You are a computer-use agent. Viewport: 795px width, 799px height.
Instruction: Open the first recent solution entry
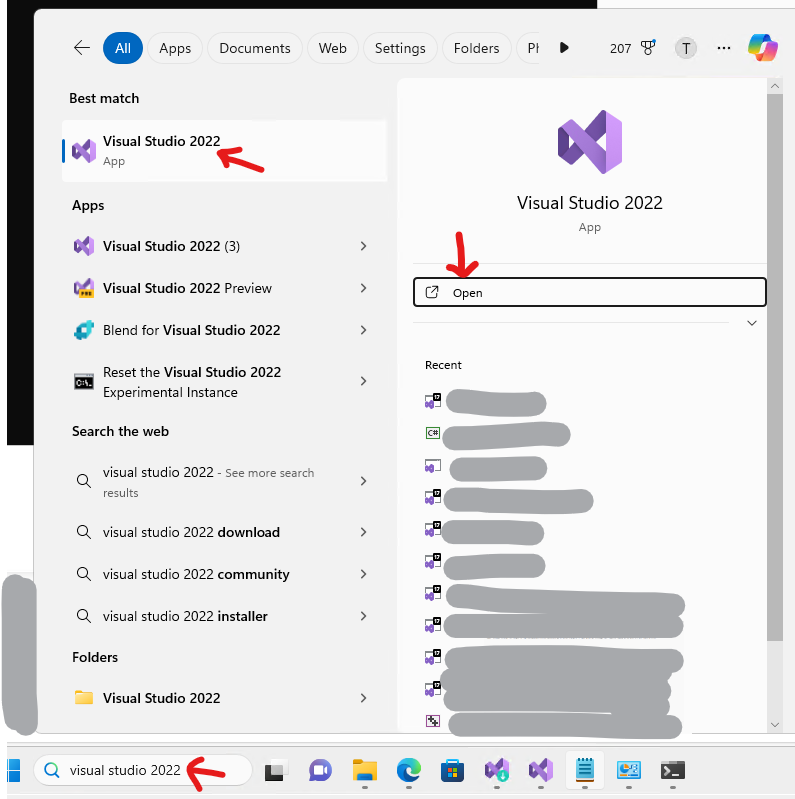pyautogui.click(x=485, y=403)
